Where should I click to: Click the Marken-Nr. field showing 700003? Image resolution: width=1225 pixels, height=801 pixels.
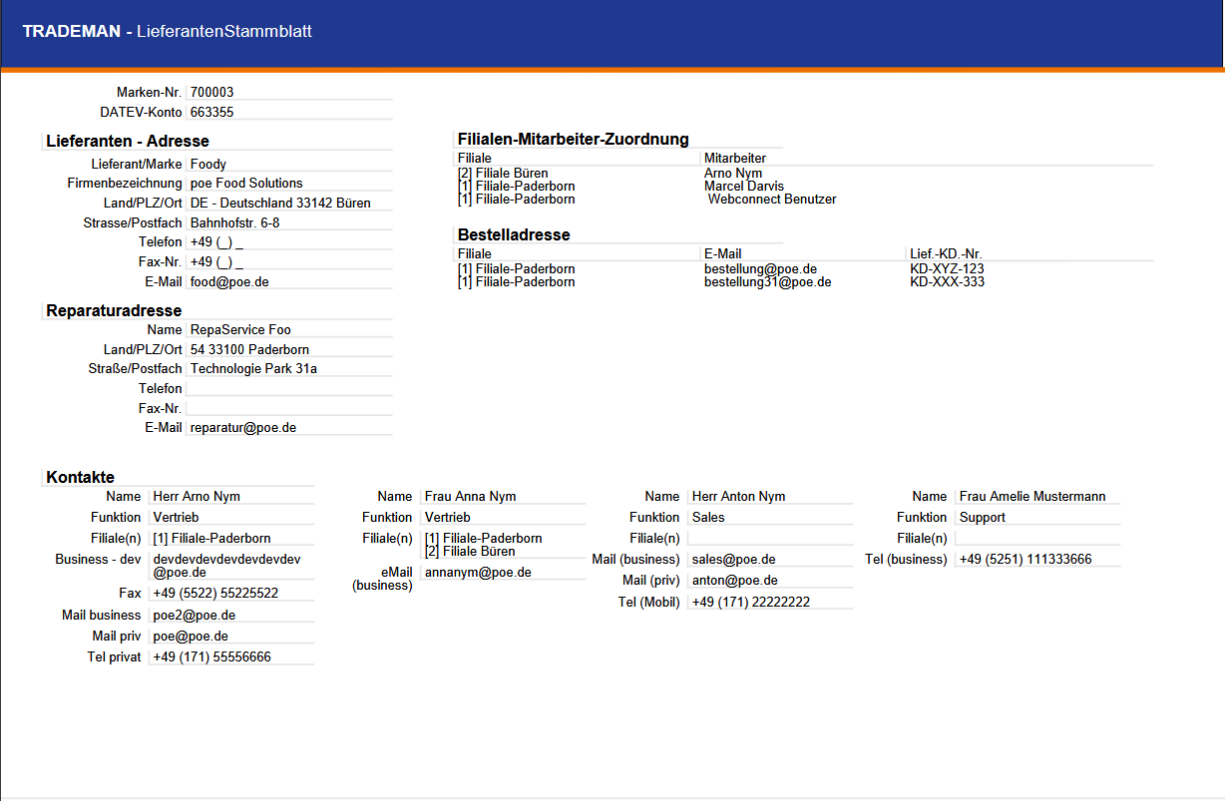pyautogui.click(x=288, y=92)
